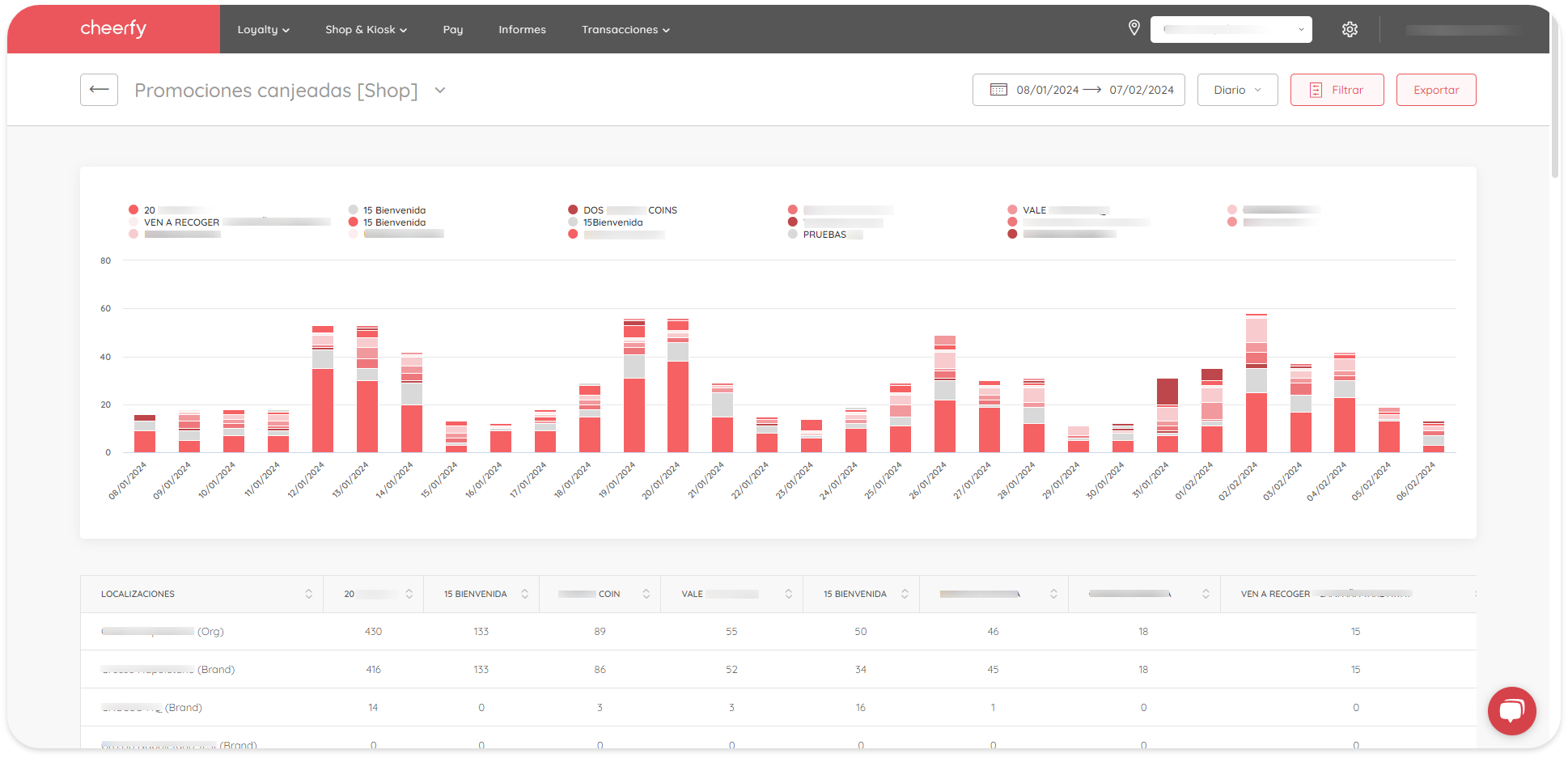Open the date range picker
1568x758 pixels.
[x=1079, y=90]
